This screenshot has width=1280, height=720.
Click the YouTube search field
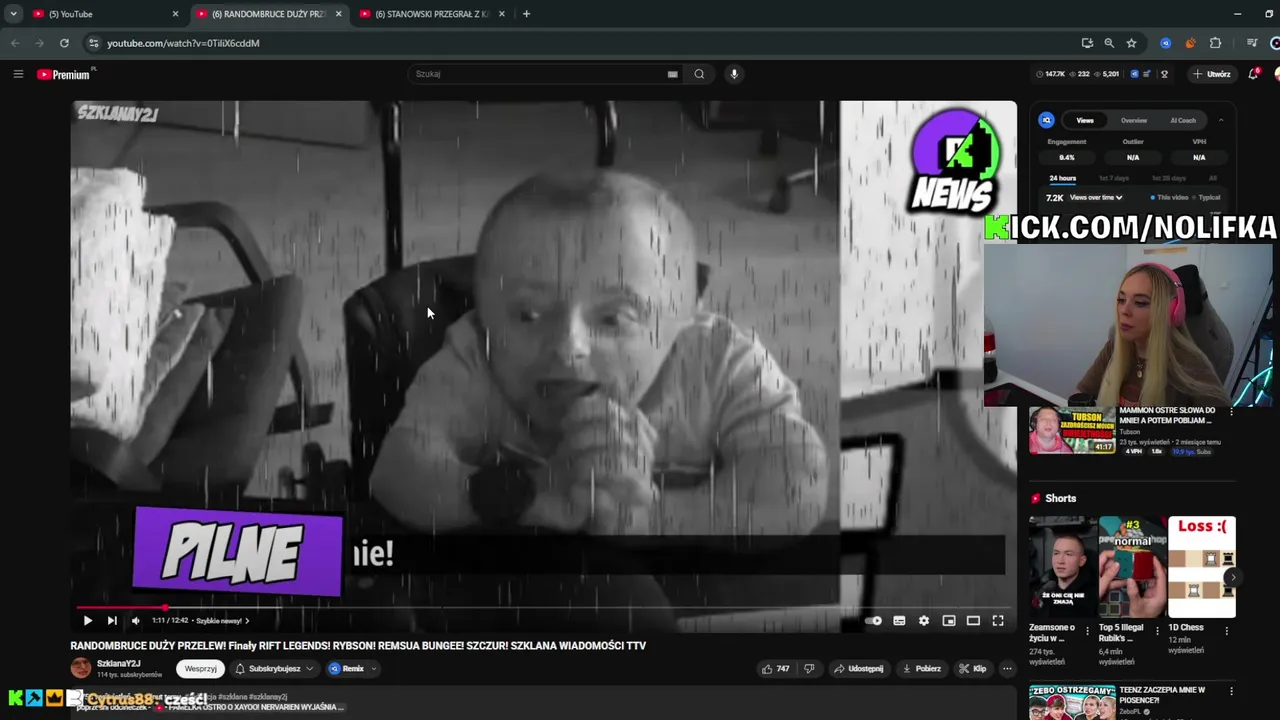coord(540,74)
